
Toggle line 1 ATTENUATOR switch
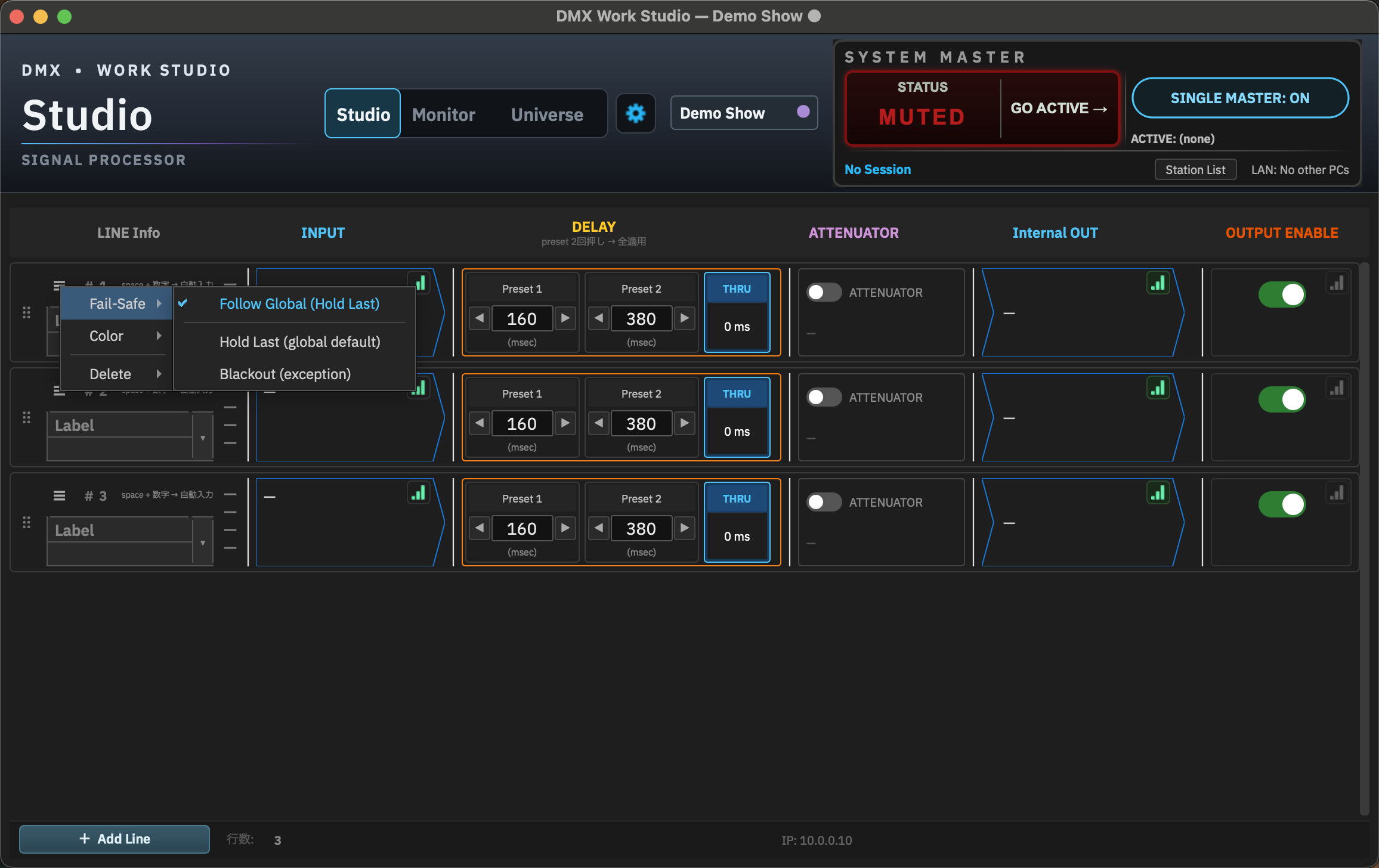[824, 292]
